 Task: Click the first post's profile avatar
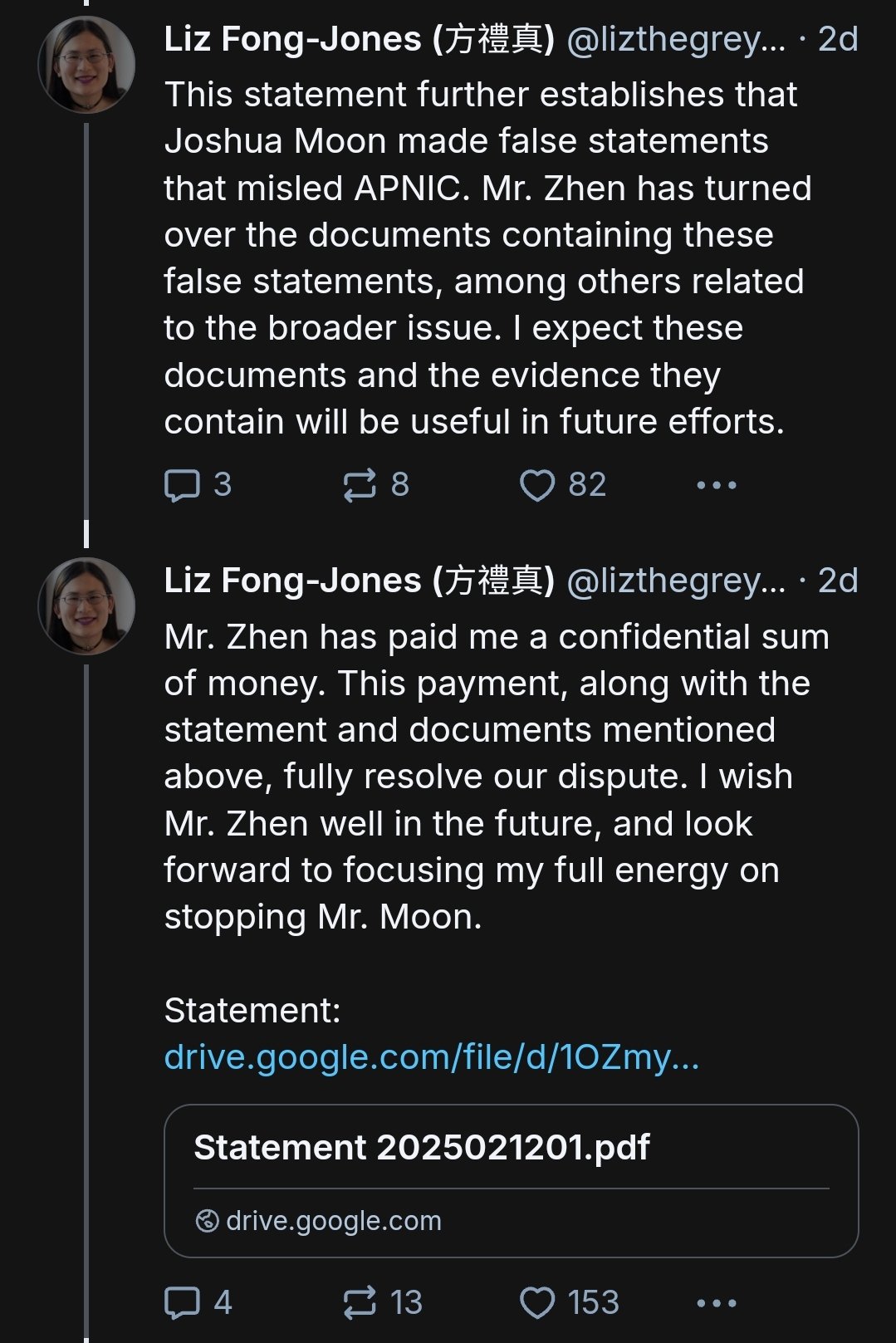click(86, 65)
